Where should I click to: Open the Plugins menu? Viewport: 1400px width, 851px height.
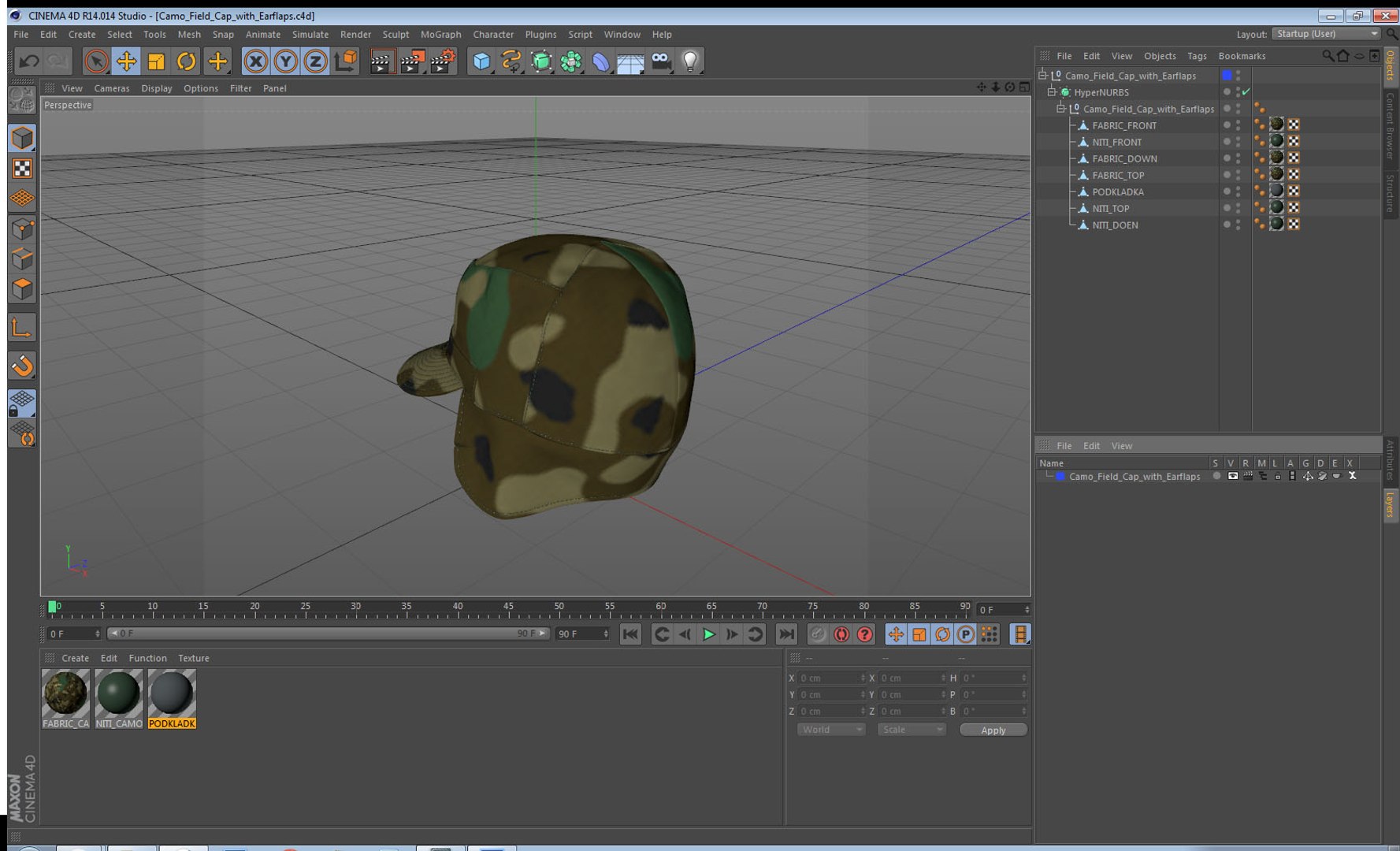pos(540,35)
